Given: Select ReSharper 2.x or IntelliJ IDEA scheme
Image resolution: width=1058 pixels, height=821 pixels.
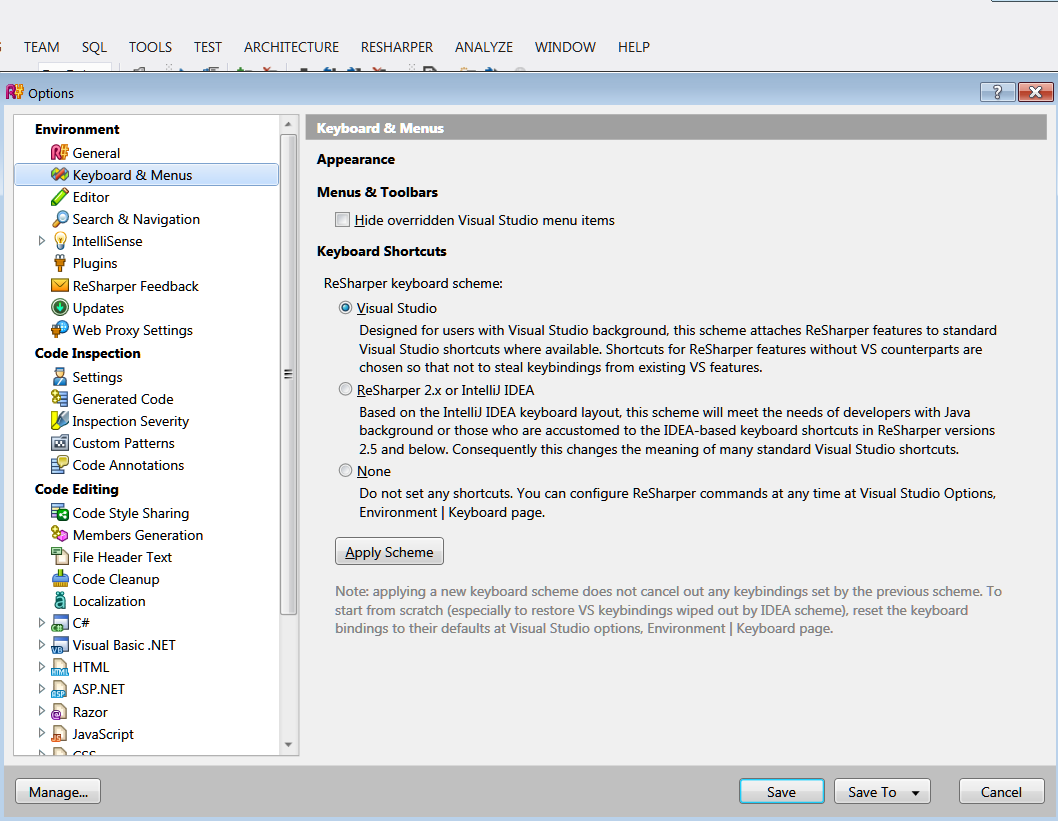Looking at the screenshot, I should click(x=345, y=389).
